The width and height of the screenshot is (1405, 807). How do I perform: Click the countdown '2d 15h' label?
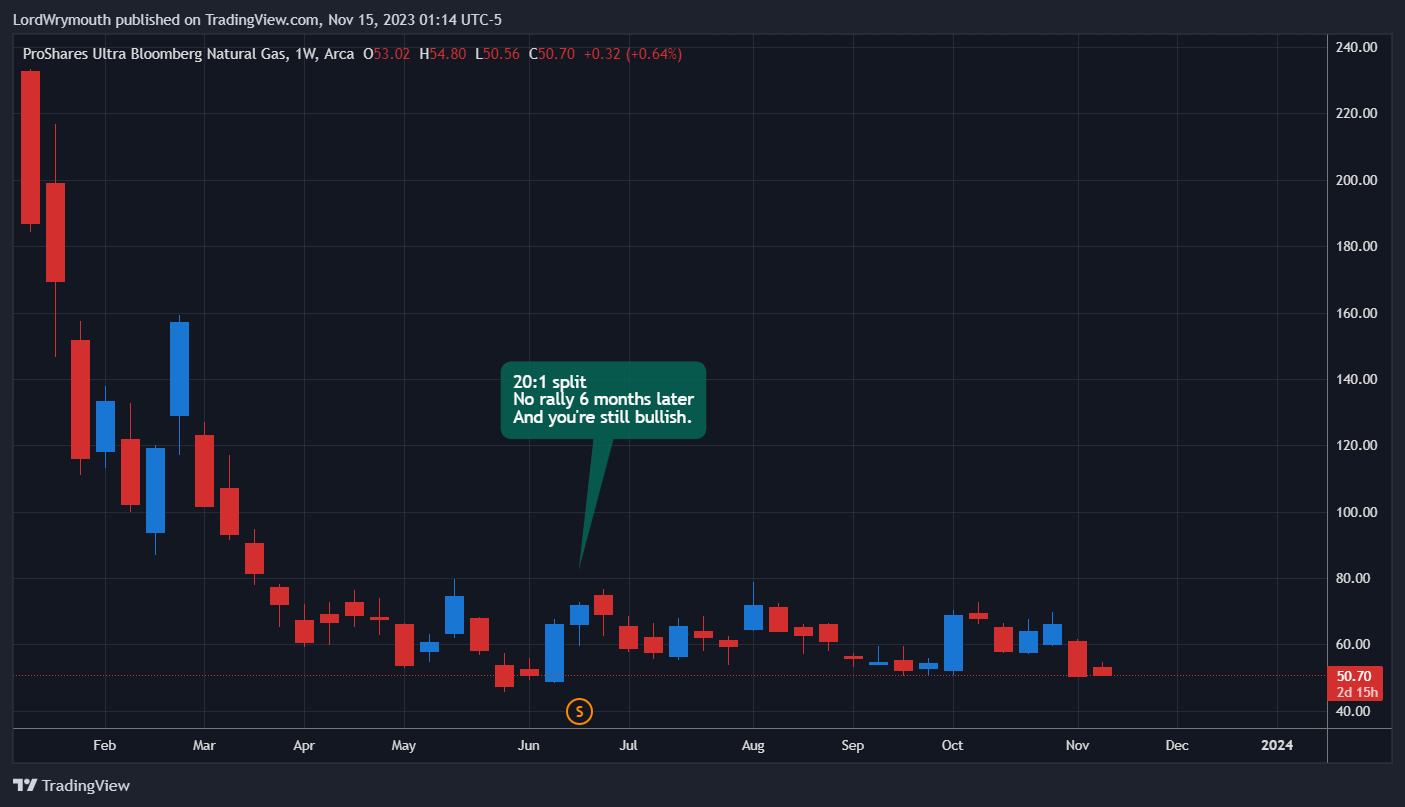(1359, 692)
